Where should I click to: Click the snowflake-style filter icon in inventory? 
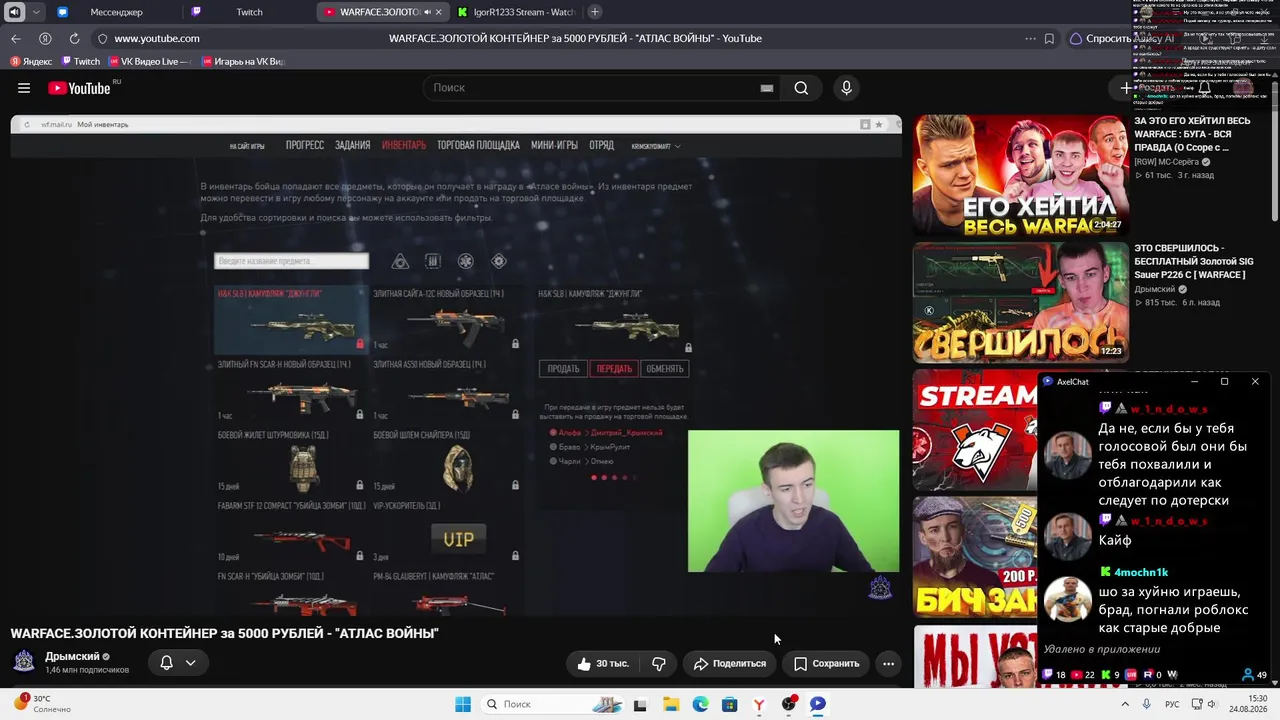tap(466, 261)
